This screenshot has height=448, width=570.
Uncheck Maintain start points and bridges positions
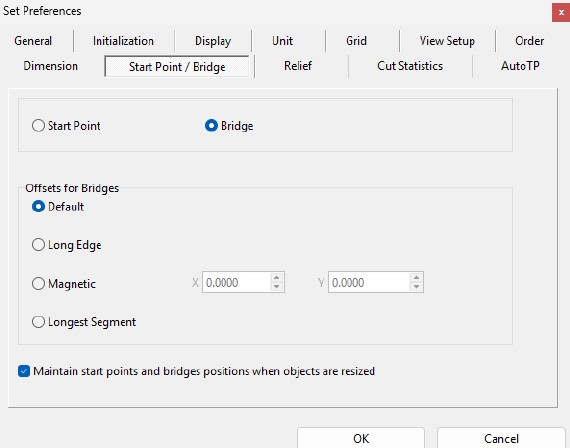point(24,371)
